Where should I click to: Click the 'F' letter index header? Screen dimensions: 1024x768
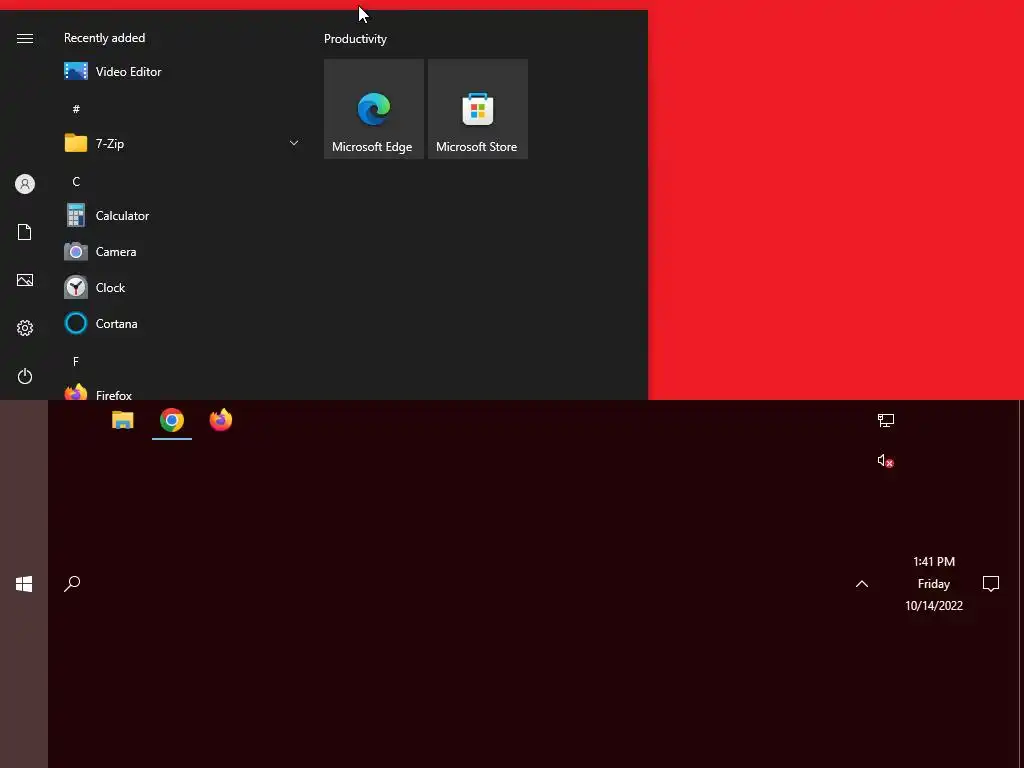click(76, 361)
